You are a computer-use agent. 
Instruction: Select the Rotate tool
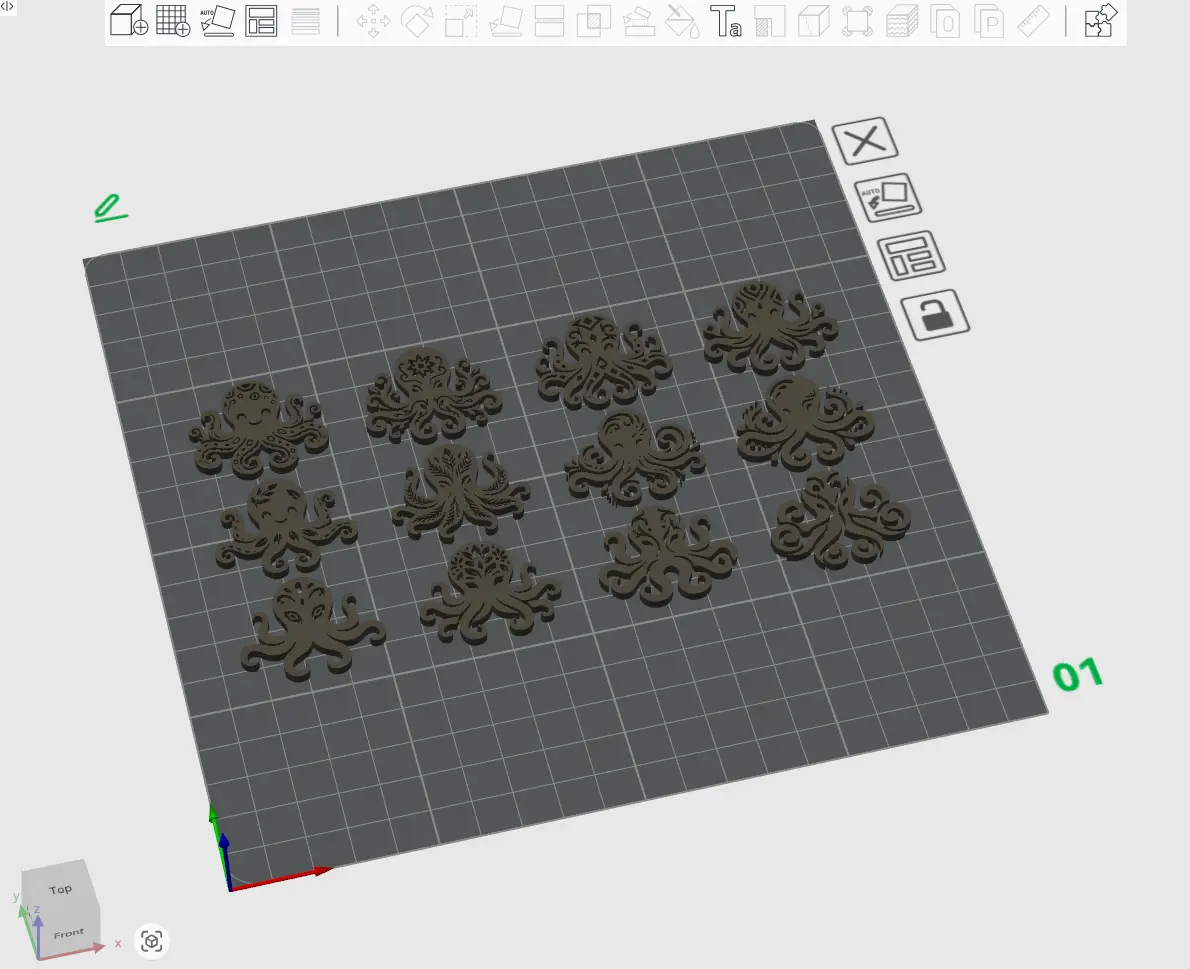tap(417, 20)
